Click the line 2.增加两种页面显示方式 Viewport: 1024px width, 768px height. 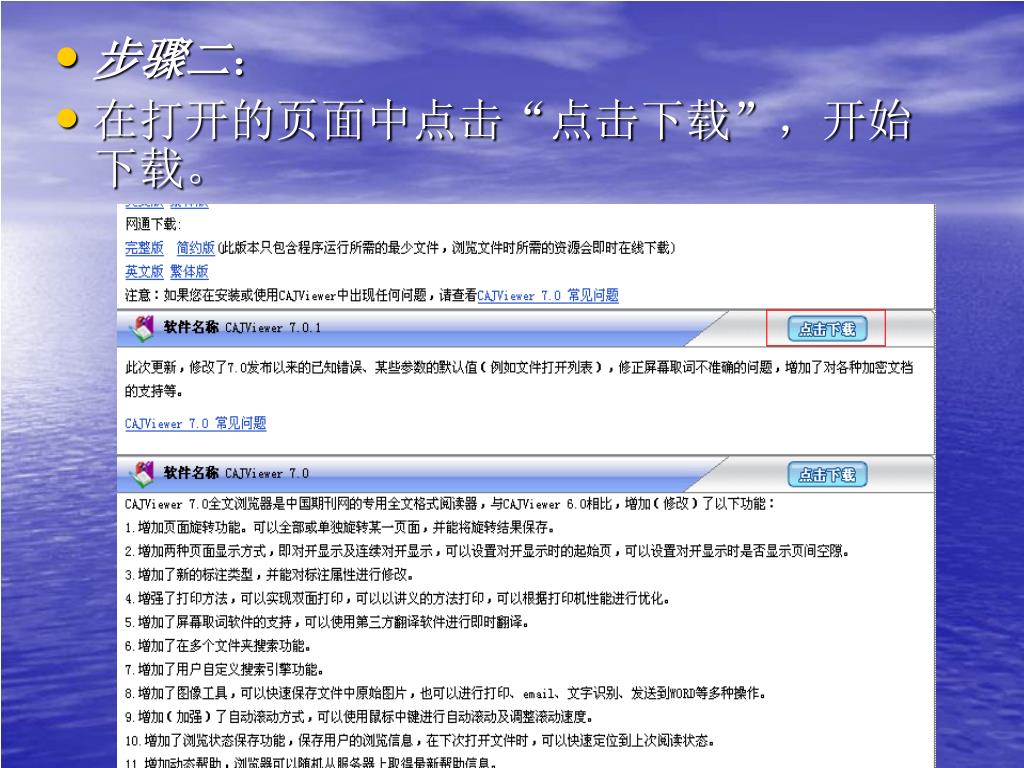click(x=487, y=551)
